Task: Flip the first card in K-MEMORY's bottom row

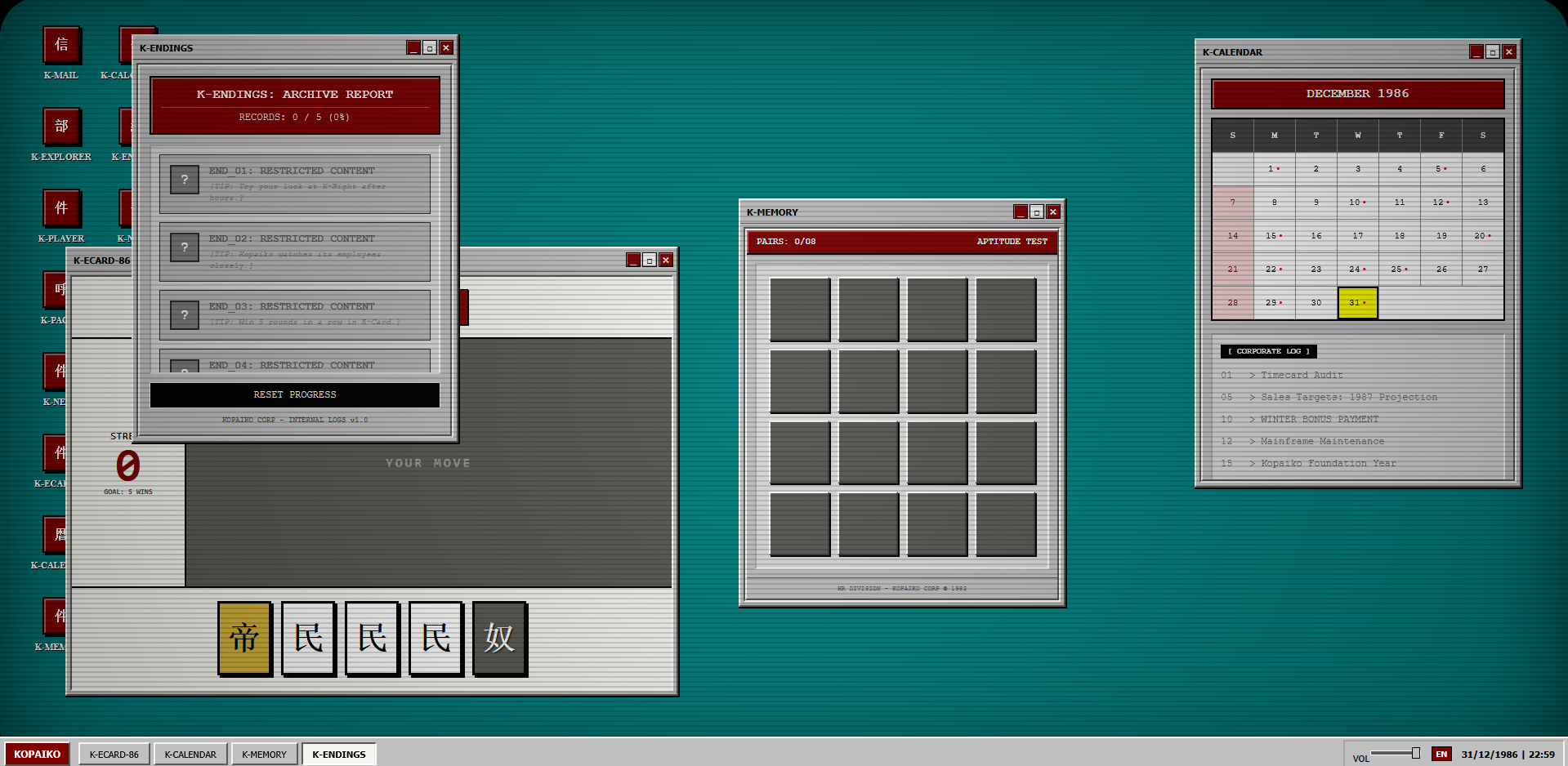Action: pyautogui.click(x=800, y=524)
